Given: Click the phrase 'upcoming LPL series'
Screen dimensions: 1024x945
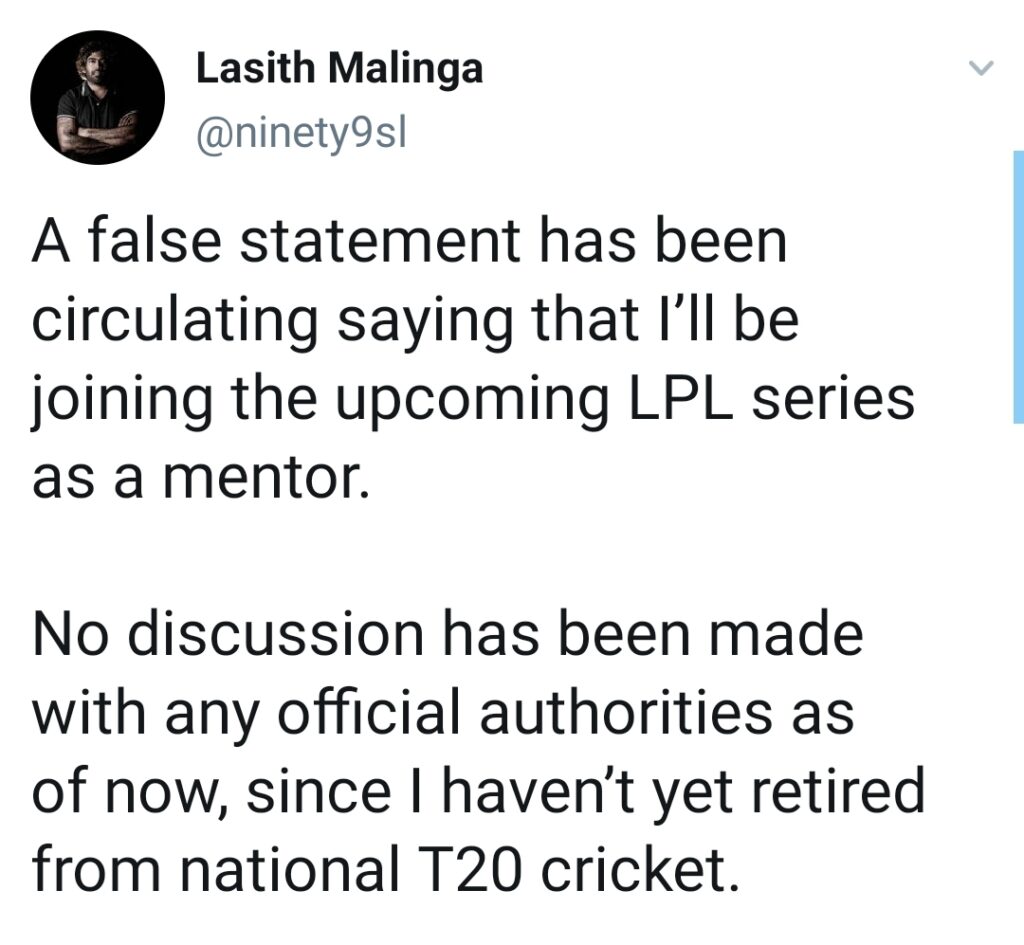Looking at the screenshot, I should click(x=620, y=396).
